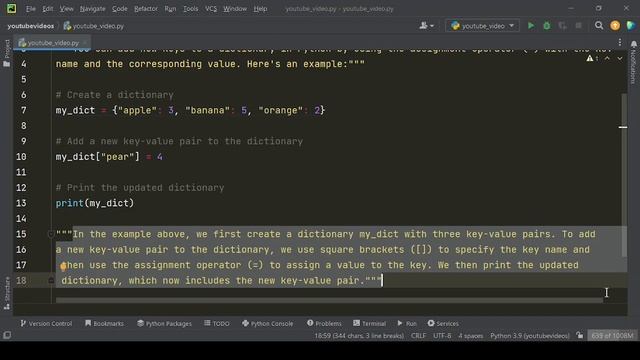Viewport: 640px width, 360px height.
Task: Open the View menu
Action: point(66,9)
